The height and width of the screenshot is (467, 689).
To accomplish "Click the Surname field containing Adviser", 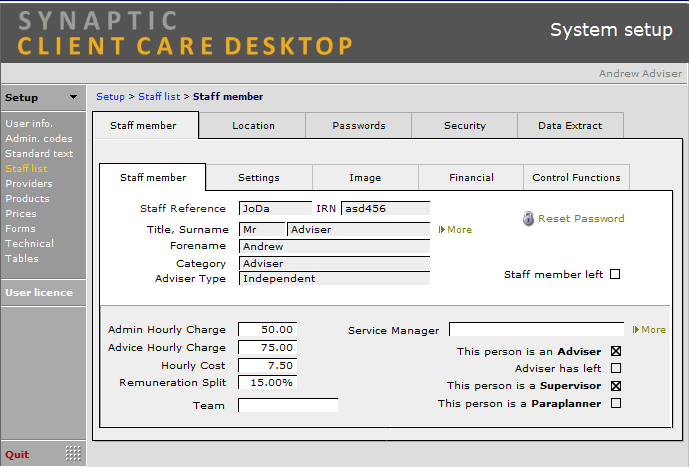I will tap(359, 229).
